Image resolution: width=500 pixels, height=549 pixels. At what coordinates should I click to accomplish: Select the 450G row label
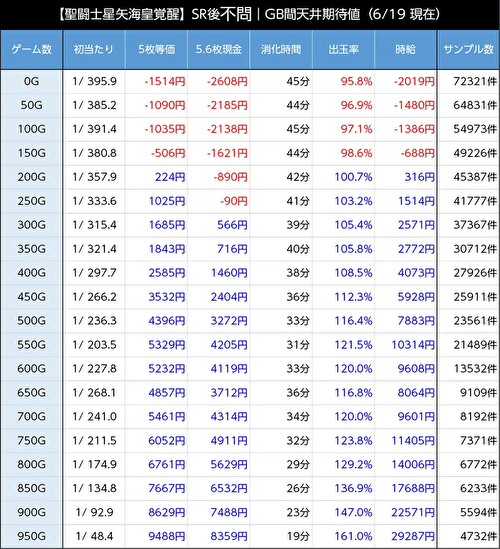click(x=32, y=297)
